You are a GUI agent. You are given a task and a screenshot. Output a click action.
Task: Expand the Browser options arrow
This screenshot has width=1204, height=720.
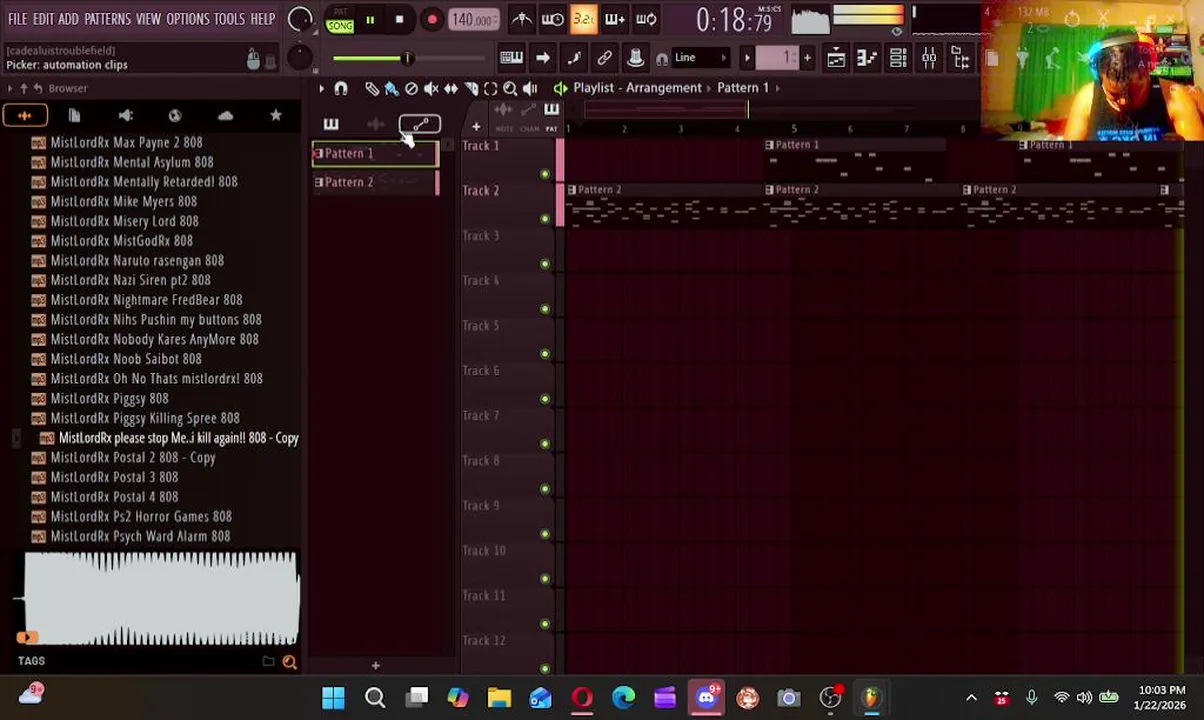pyautogui.click(x=10, y=88)
